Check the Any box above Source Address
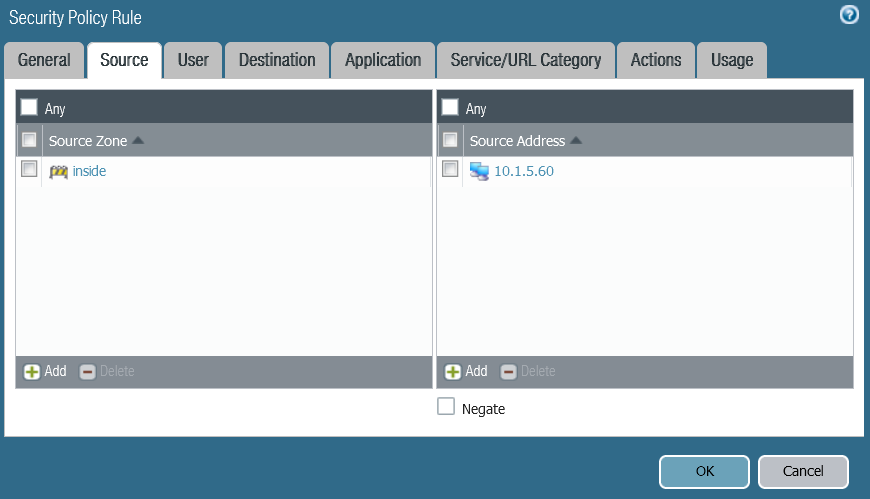The image size is (870, 499). click(450, 107)
